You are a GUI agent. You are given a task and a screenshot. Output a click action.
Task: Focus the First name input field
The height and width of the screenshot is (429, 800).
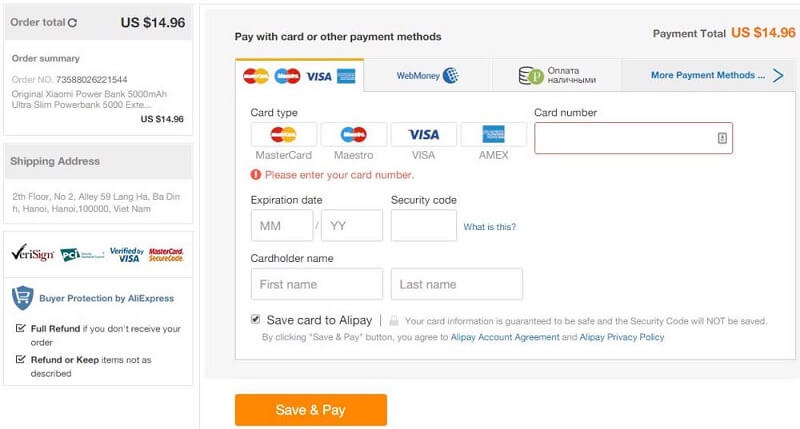[316, 284]
